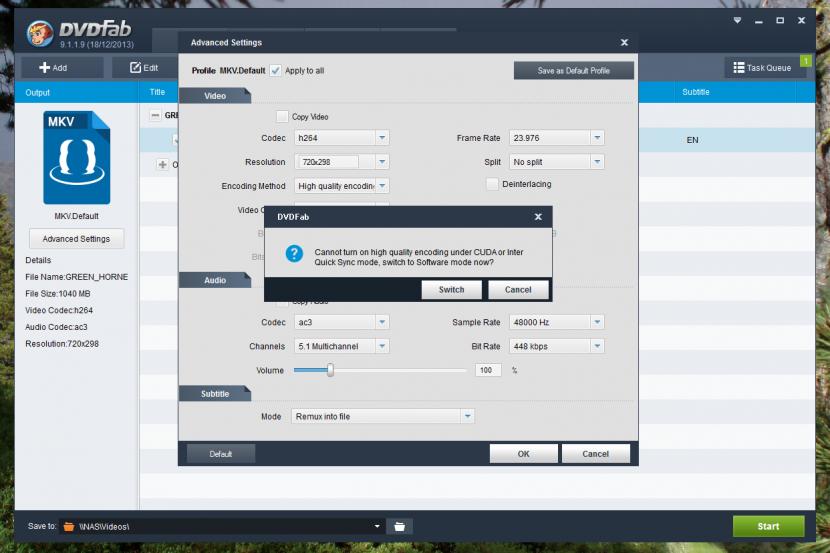The height and width of the screenshot is (553, 830).
Task: Collapse the GRE title row with minus icon
Action: [155, 115]
